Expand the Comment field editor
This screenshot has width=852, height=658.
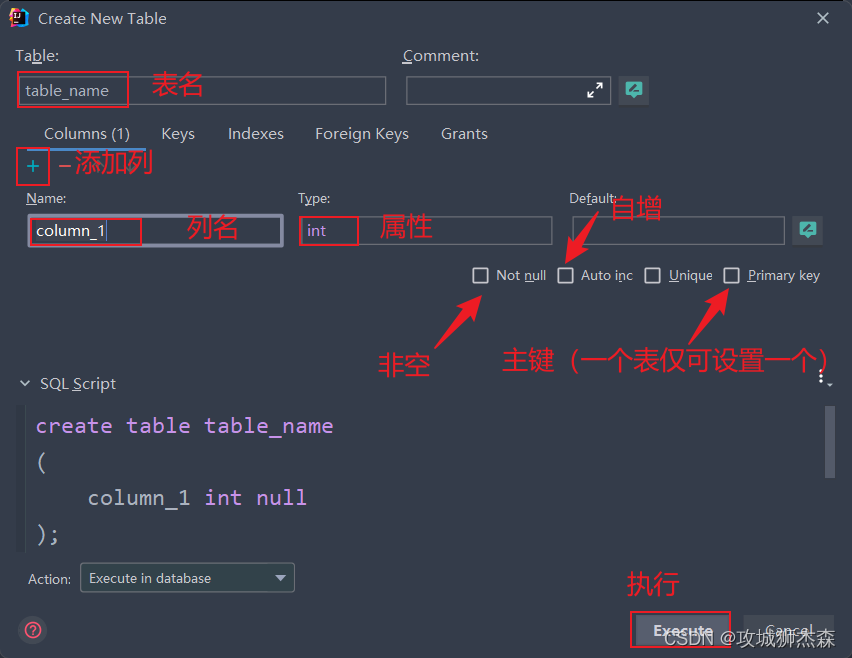pyautogui.click(x=595, y=90)
